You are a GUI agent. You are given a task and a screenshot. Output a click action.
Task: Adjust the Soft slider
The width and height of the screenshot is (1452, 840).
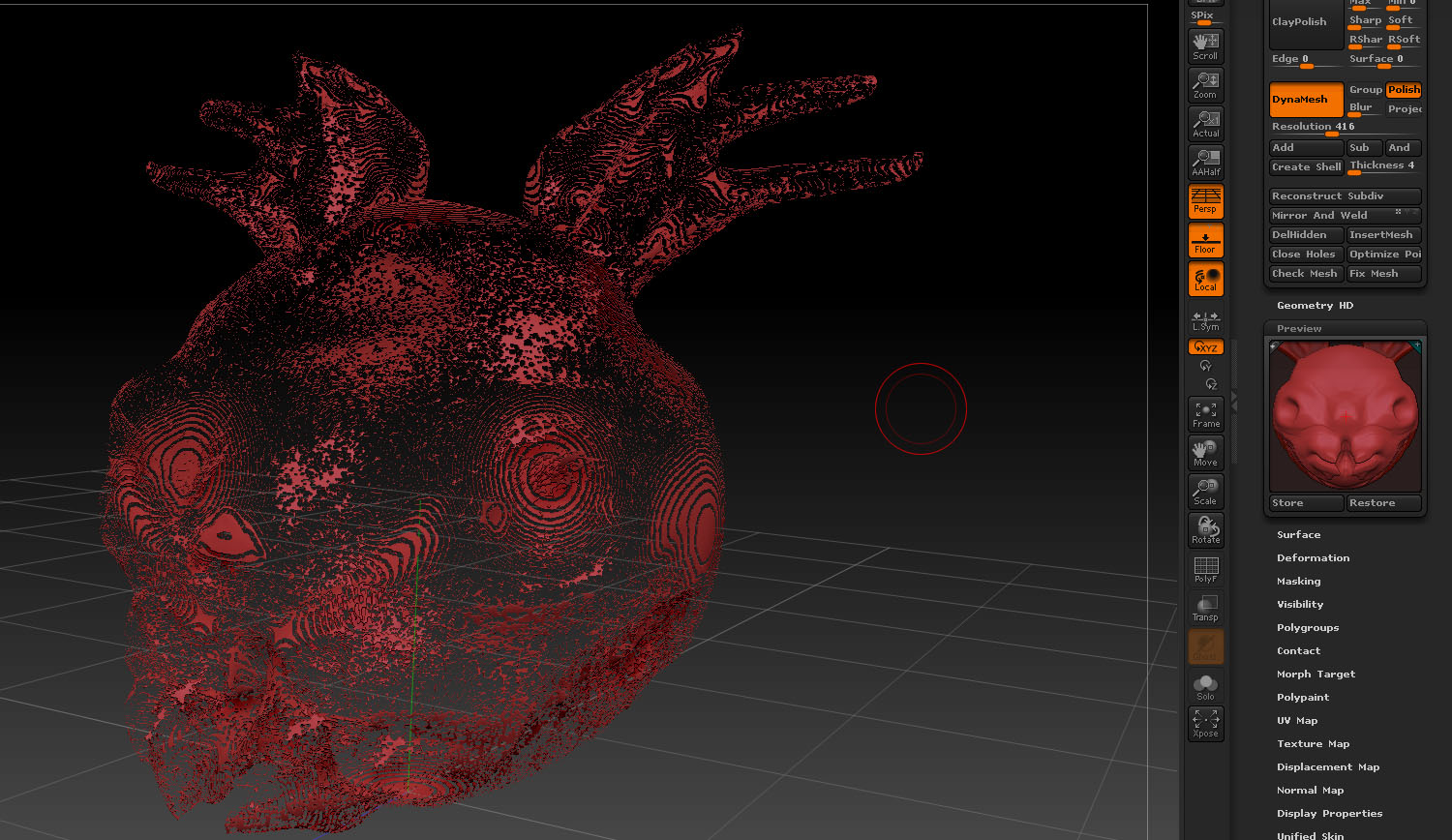tap(1403, 21)
